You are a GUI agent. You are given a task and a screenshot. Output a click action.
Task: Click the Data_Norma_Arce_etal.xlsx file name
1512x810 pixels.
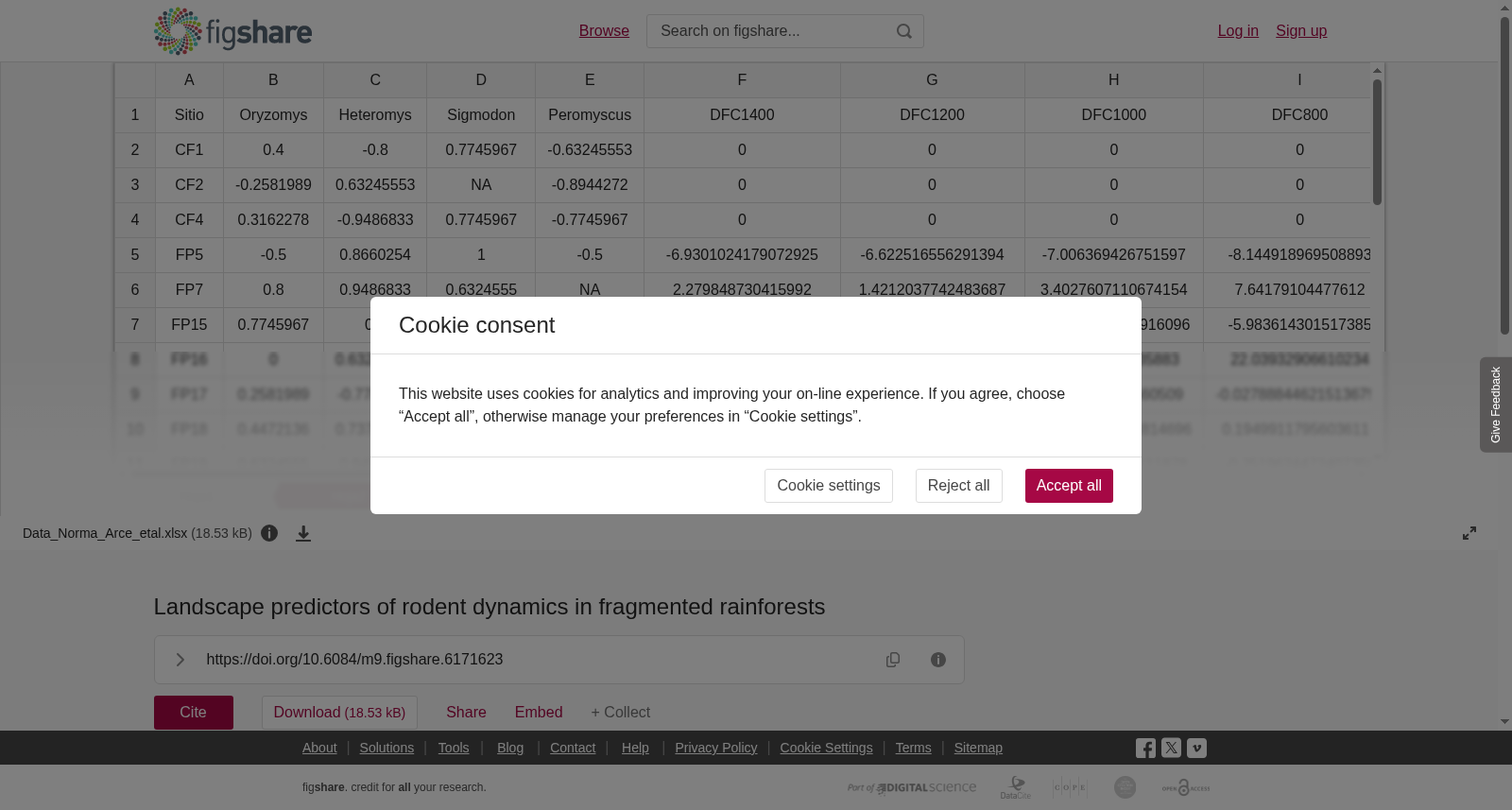(105, 533)
